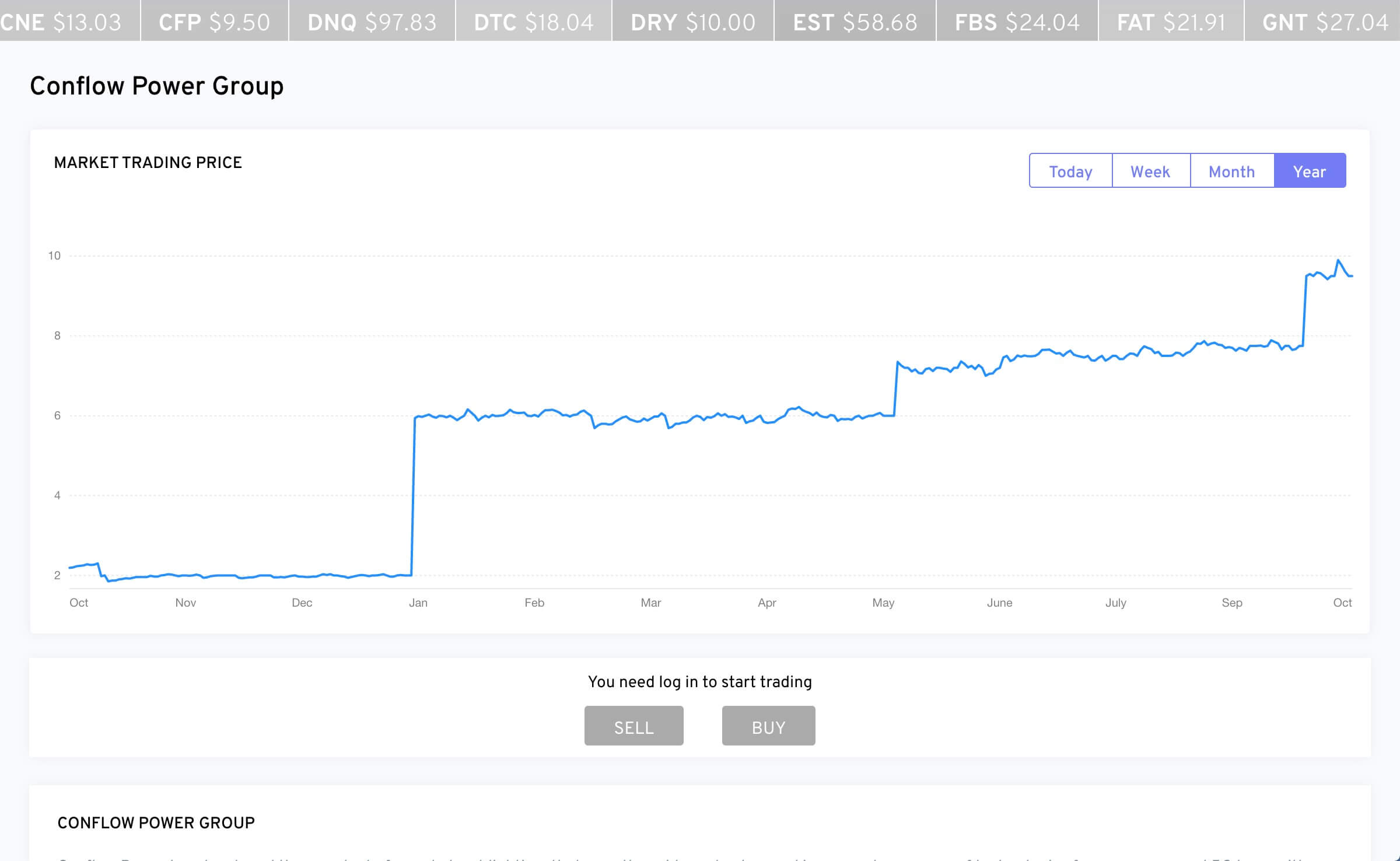The image size is (1400, 861).
Task: Select the DTC $18.04 ticker
Action: coord(533,22)
